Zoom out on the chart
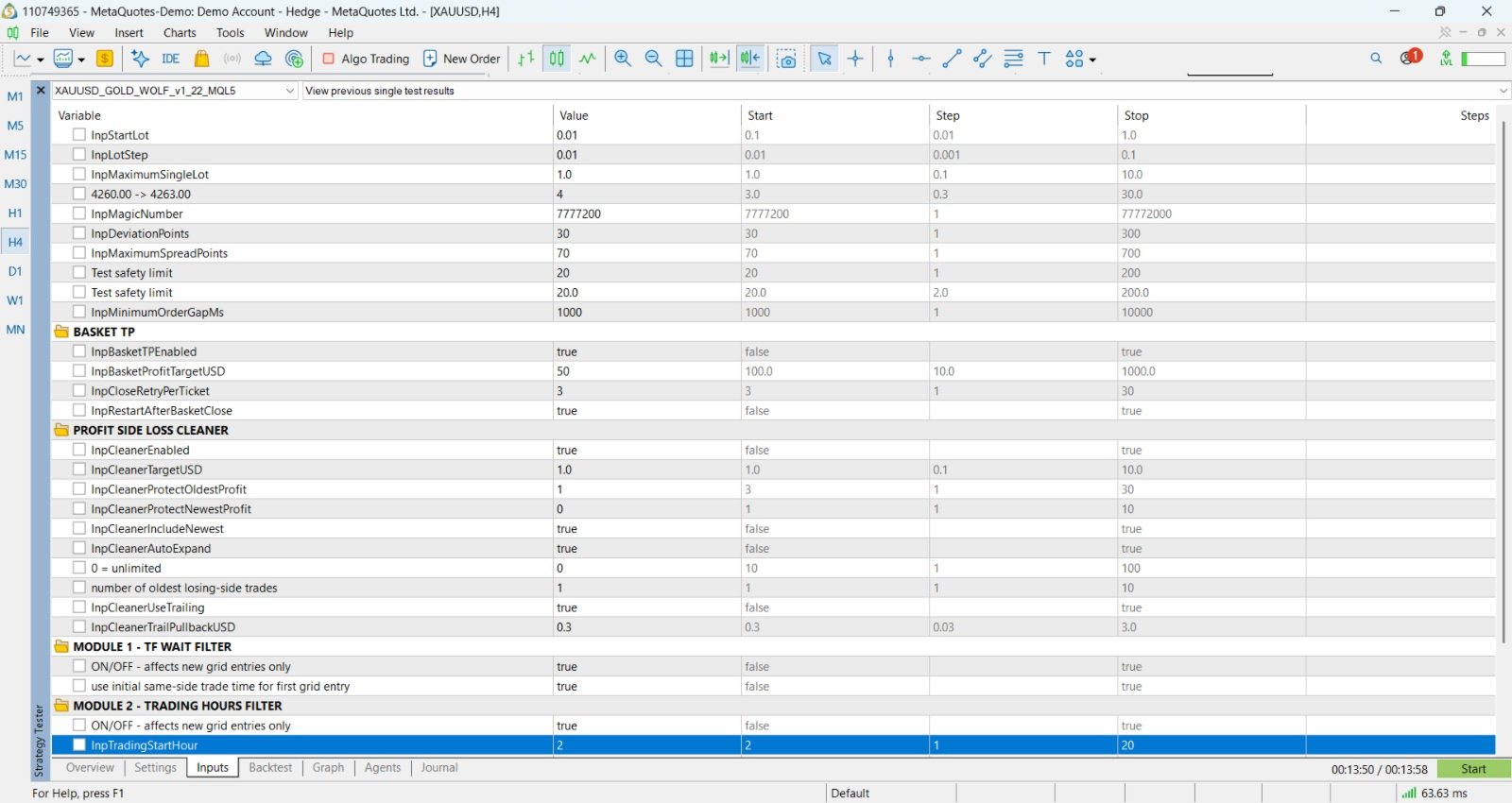 [x=653, y=59]
